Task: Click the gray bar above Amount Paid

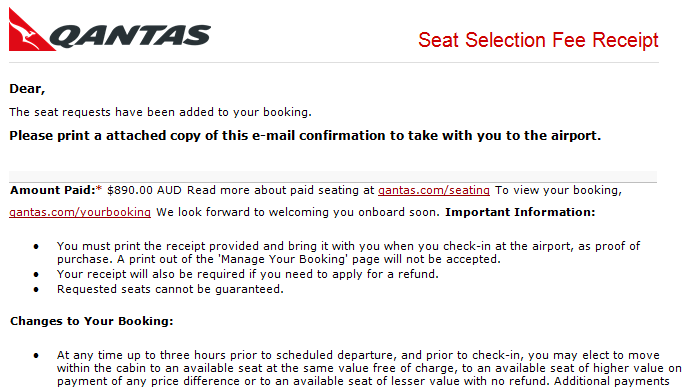Action: [x=333, y=177]
